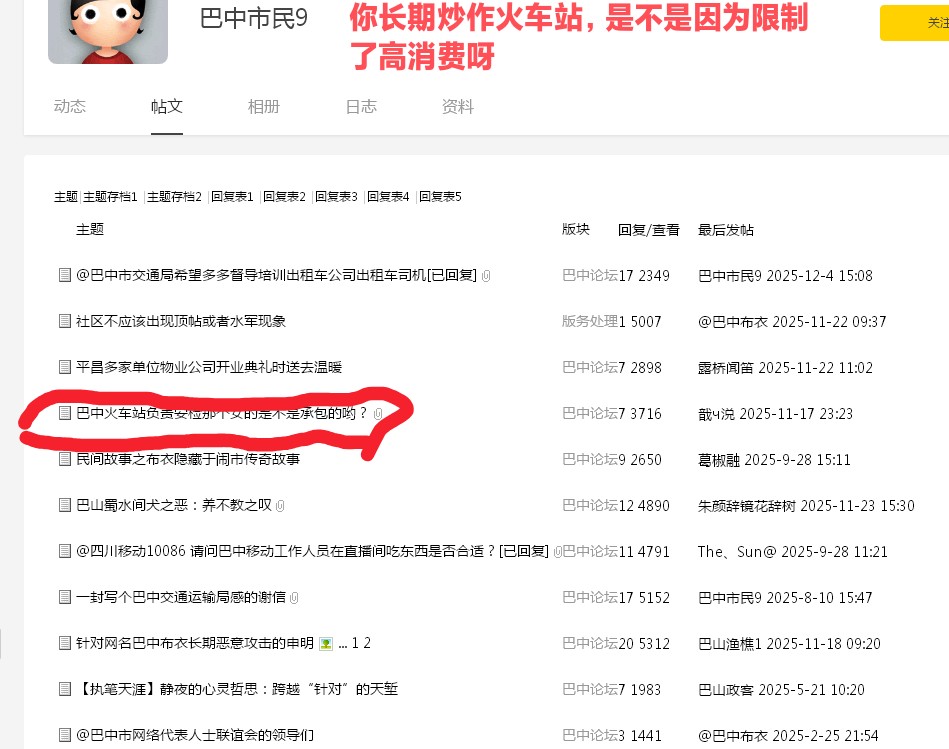Click the user avatar of 巴中市民9
This screenshot has height=749, width=949.
point(108,32)
